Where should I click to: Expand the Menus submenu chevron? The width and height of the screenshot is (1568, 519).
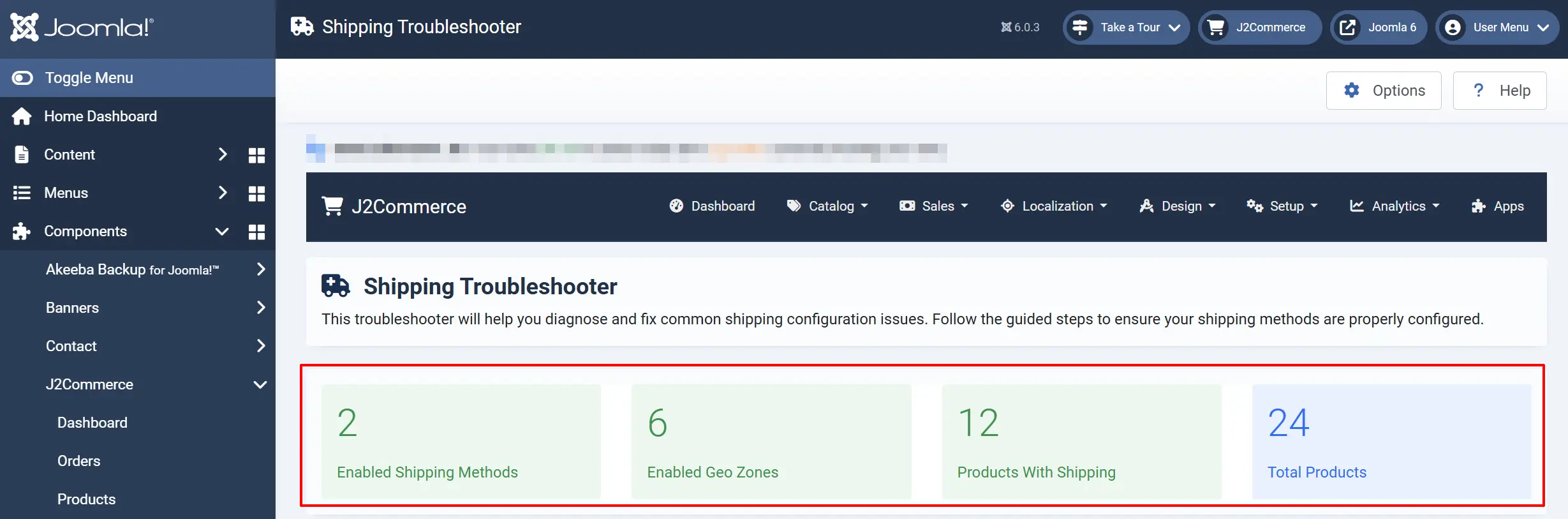point(222,193)
